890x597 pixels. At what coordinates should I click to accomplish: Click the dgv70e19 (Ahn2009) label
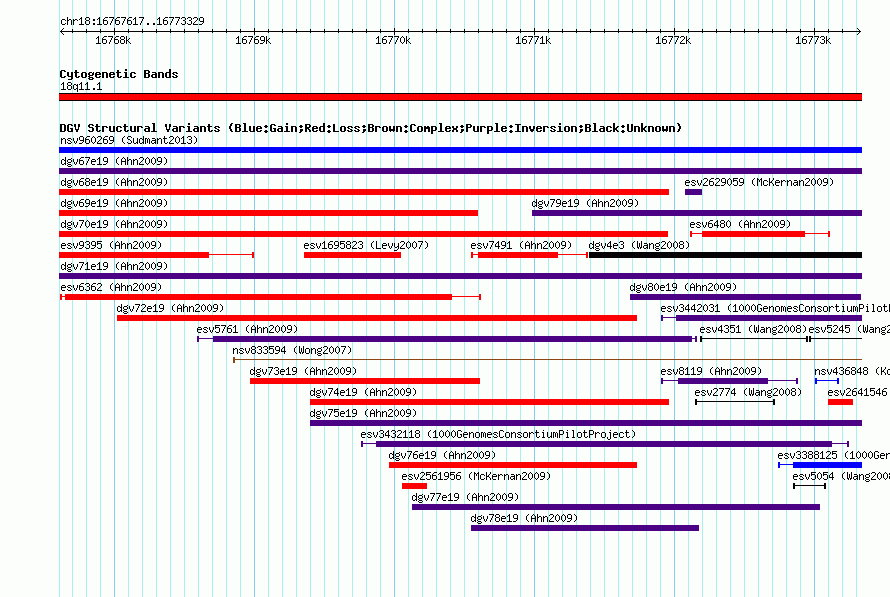point(114,224)
